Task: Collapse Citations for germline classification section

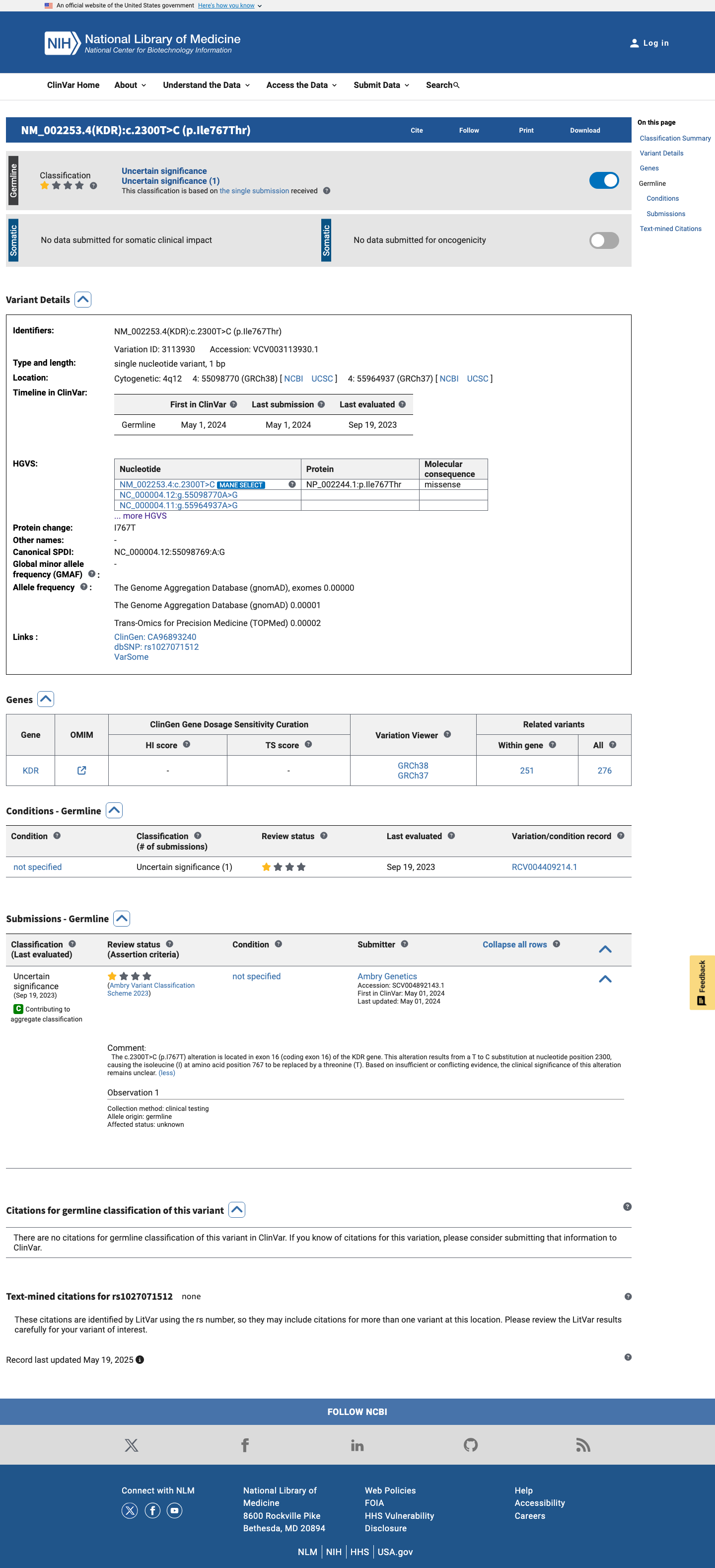Action: [237, 1209]
